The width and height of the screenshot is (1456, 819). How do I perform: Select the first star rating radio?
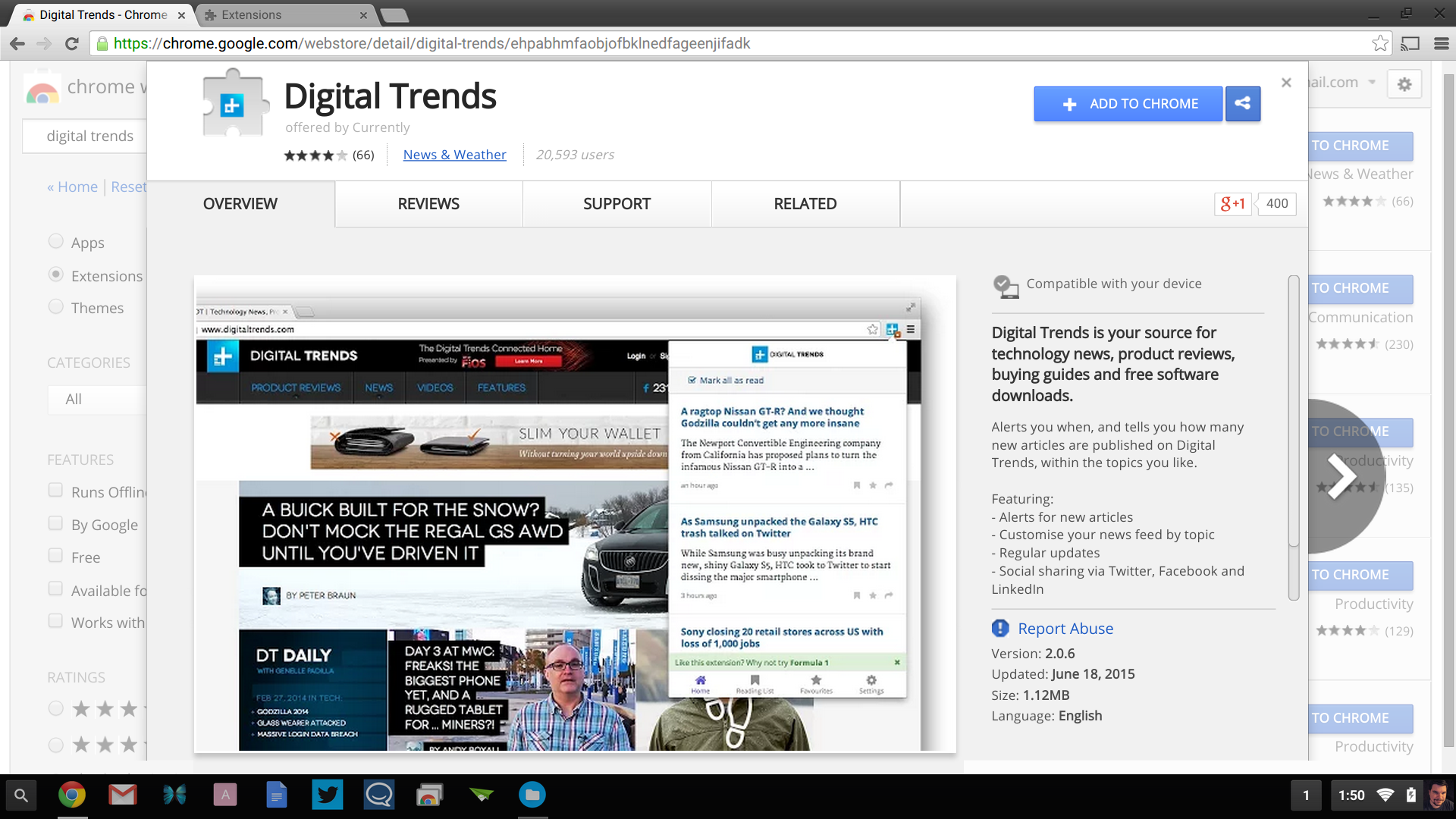[55, 708]
